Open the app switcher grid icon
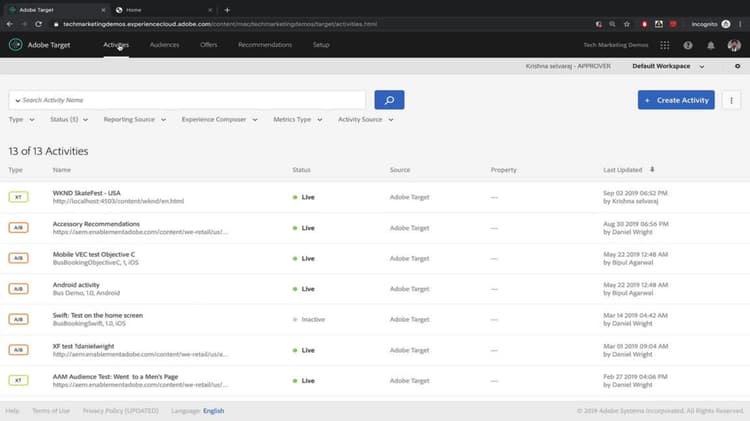Image resolution: width=750 pixels, height=421 pixels. (x=664, y=45)
